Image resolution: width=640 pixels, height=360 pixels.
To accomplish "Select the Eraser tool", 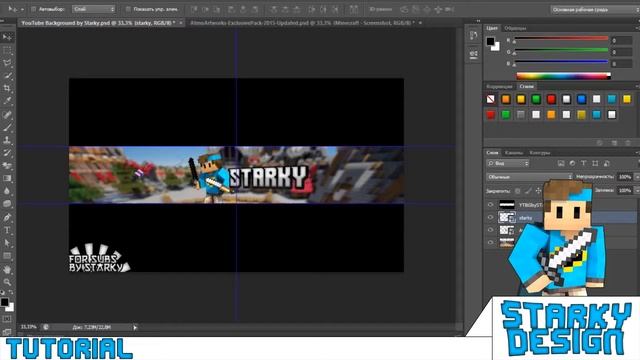I will coord(7,165).
